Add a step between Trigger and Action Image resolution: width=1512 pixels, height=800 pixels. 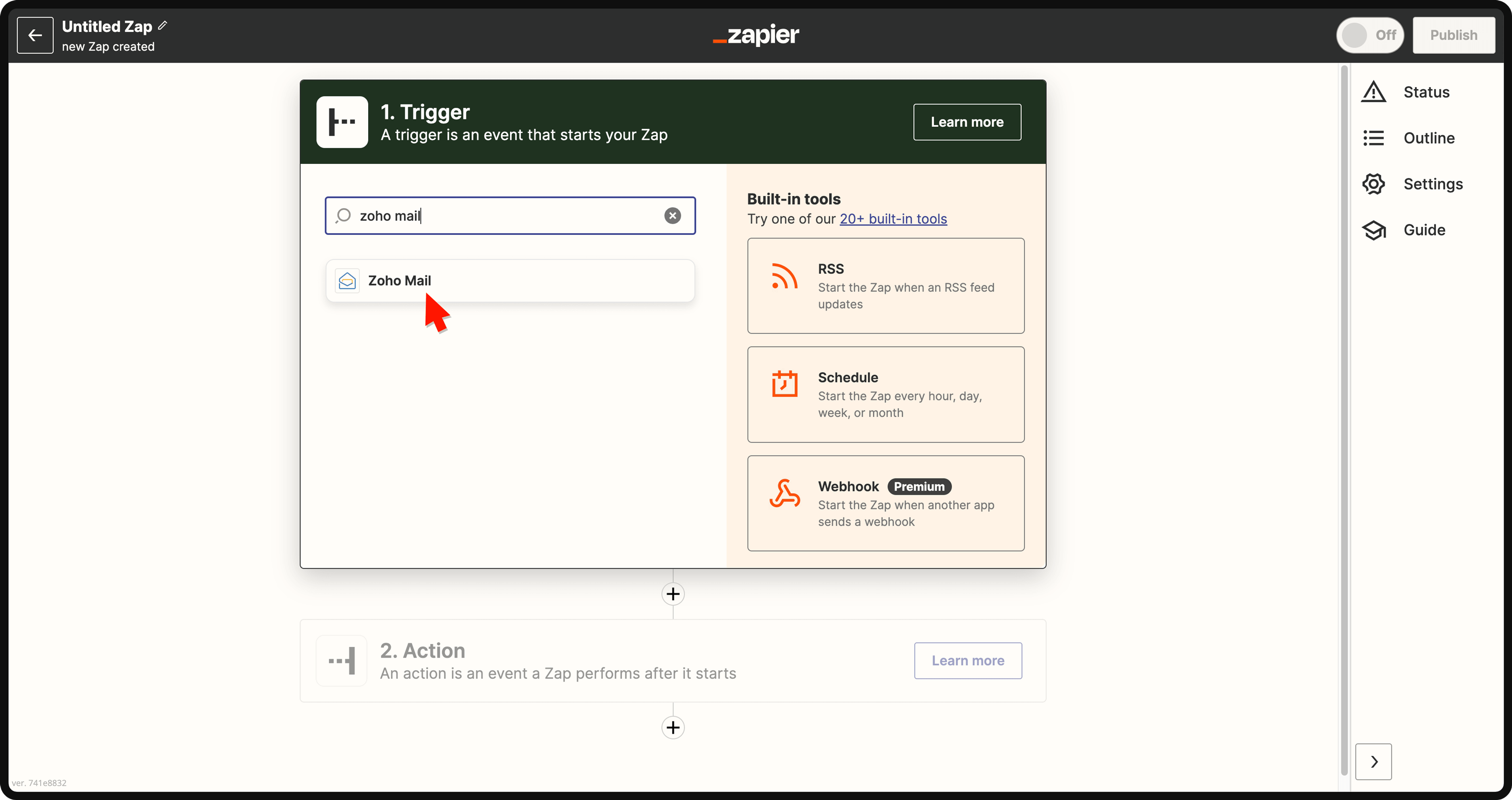673,594
